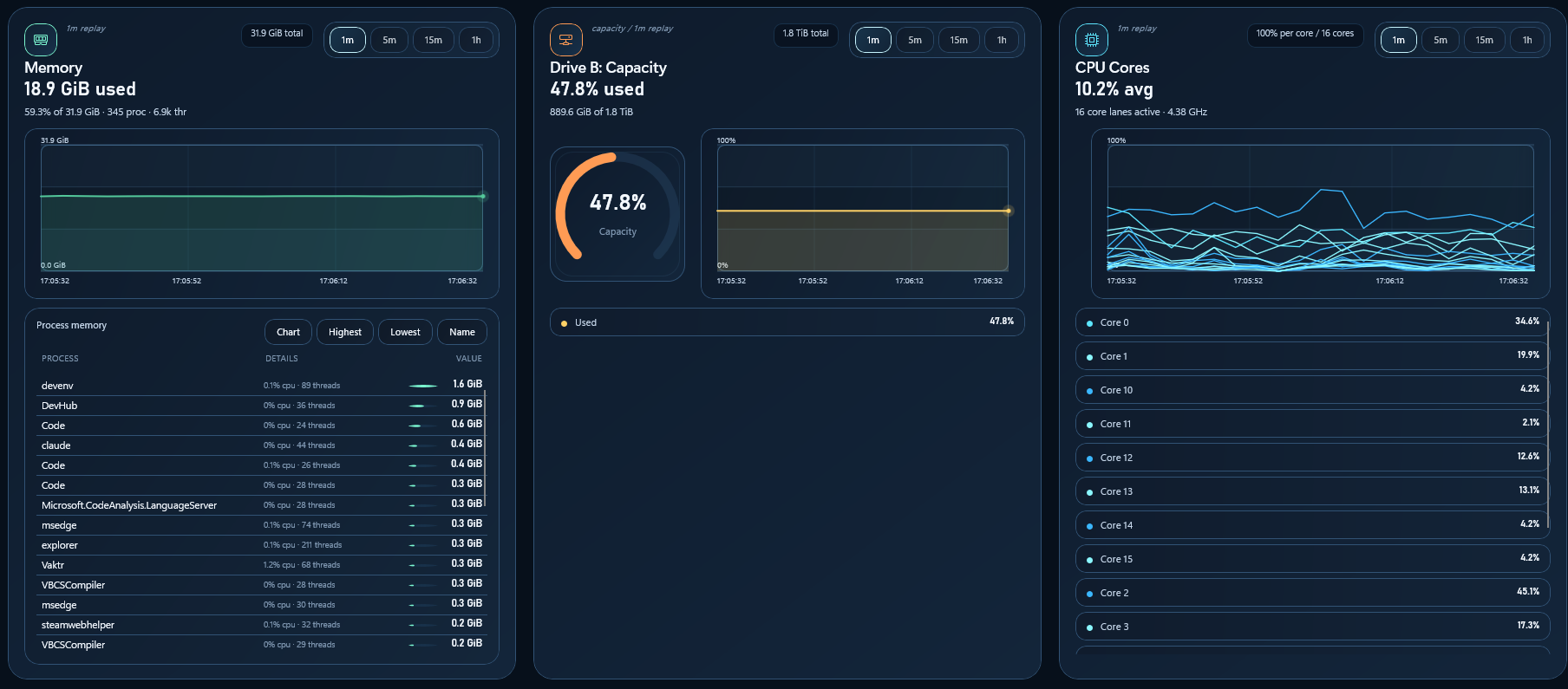Click the 31.9 GiB total badge
1568x689 pixels.
277,34
